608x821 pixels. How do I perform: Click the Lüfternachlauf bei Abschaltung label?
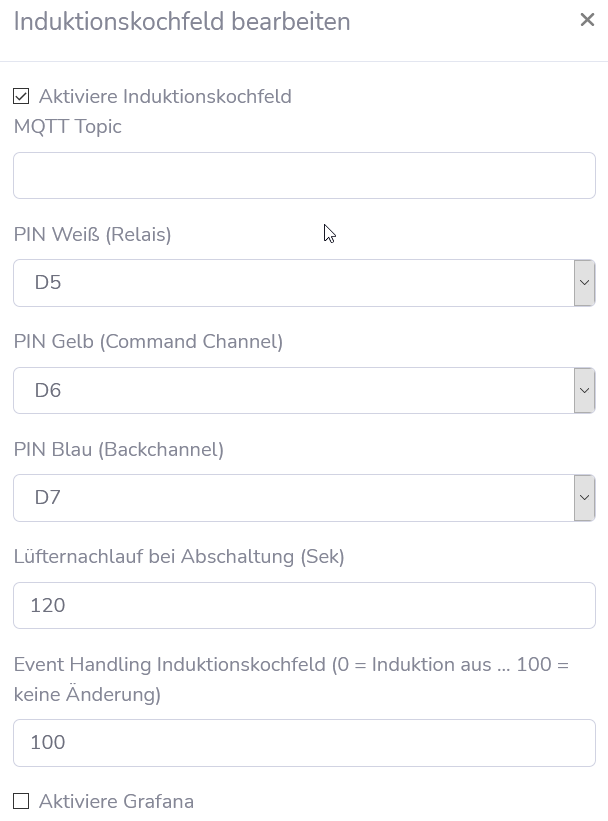click(x=179, y=557)
